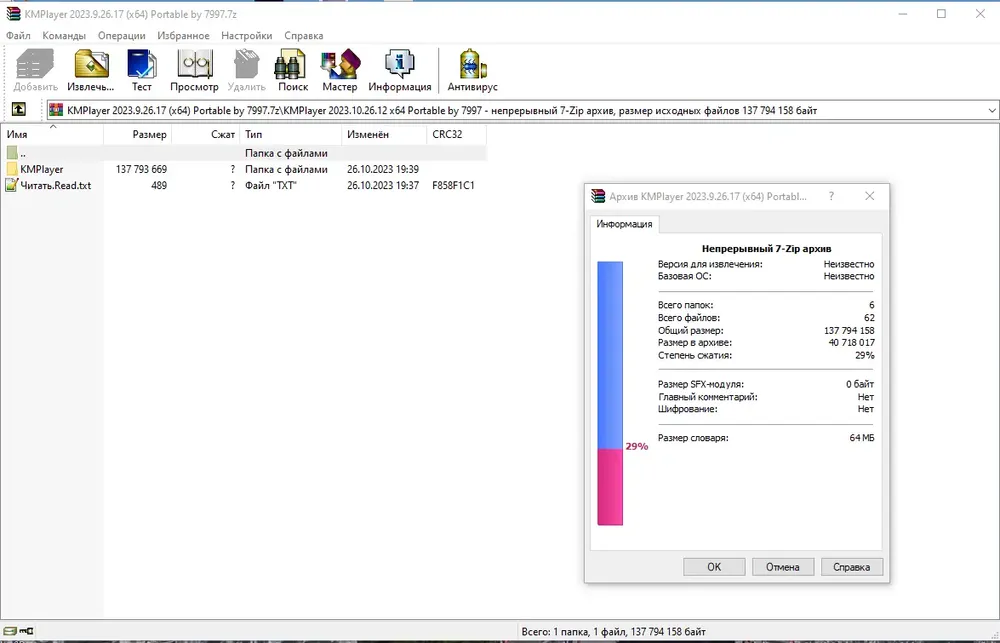Sort by the Изменён column header
Image resolution: width=1000 pixels, height=643 pixels.
pos(385,135)
